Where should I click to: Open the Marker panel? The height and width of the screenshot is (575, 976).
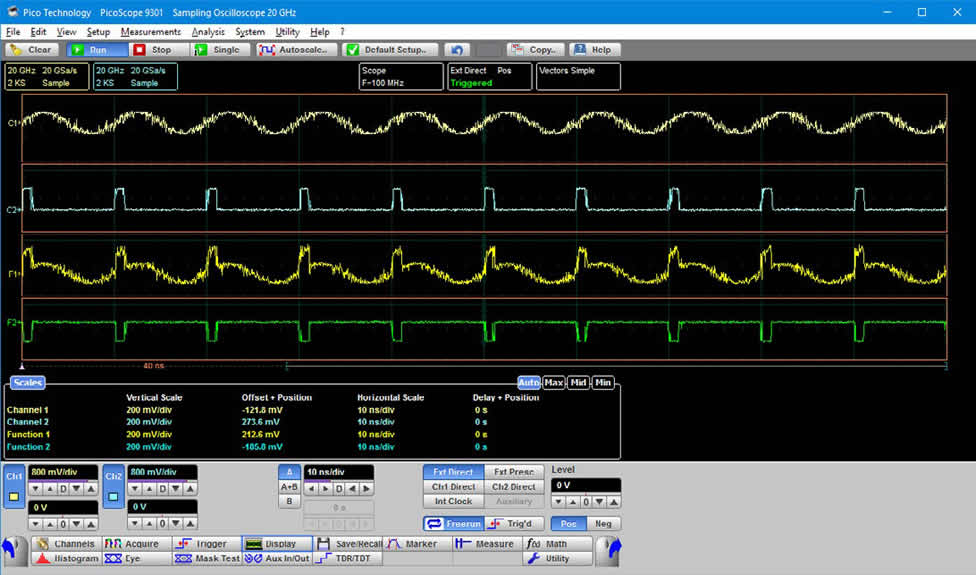tap(418, 543)
